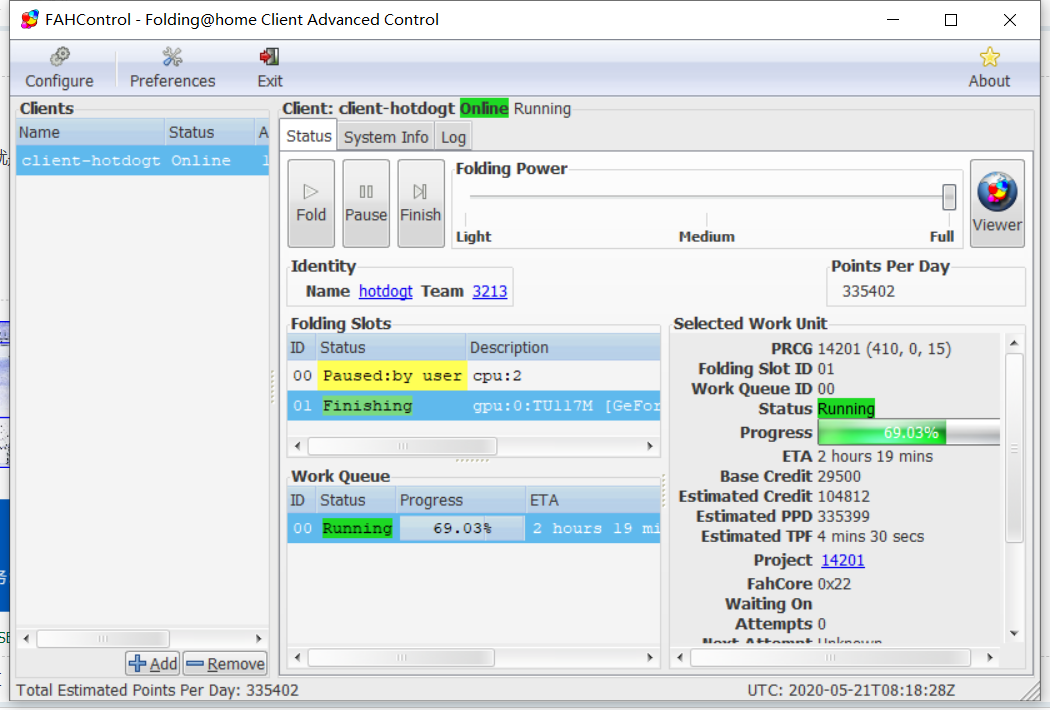Click the Folding Slots scroll left arrow
This screenshot has width=1050, height=710.
pyautogui.click(x=298, y=446)
